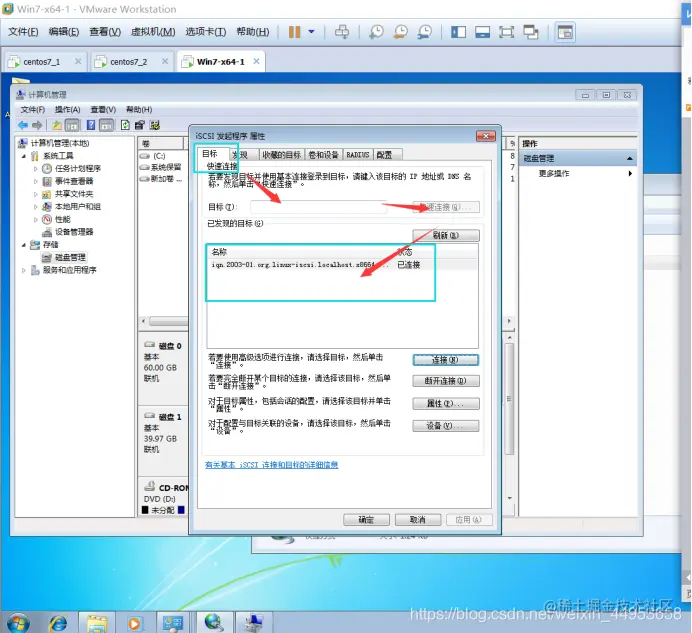Close the centos7_2 VM tab
The width and height of the screenshot is (692, 633).
click(x=165, y=61)
